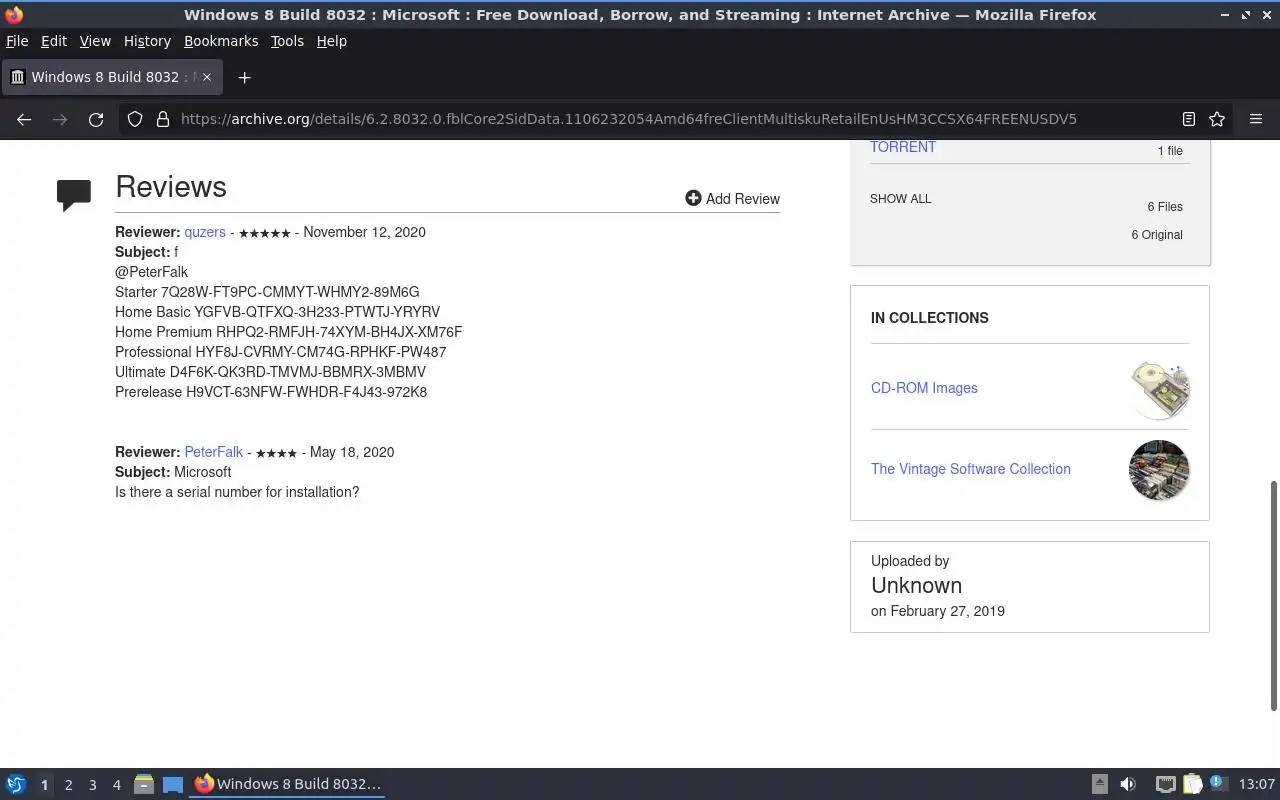Viewport: 1280px width, 800px height.
Task: Open the file manager in taskbar
Action: pos(143,785)
